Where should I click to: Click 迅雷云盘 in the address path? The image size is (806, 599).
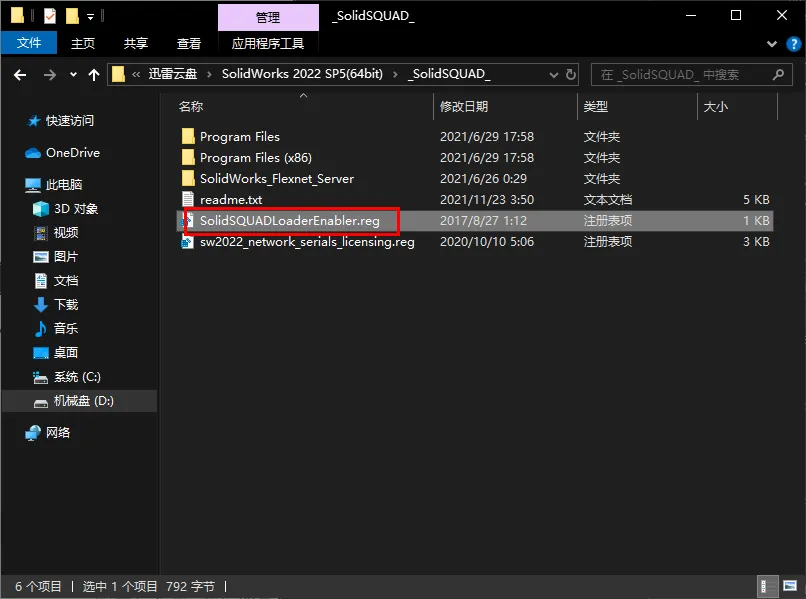coord(173,74)
